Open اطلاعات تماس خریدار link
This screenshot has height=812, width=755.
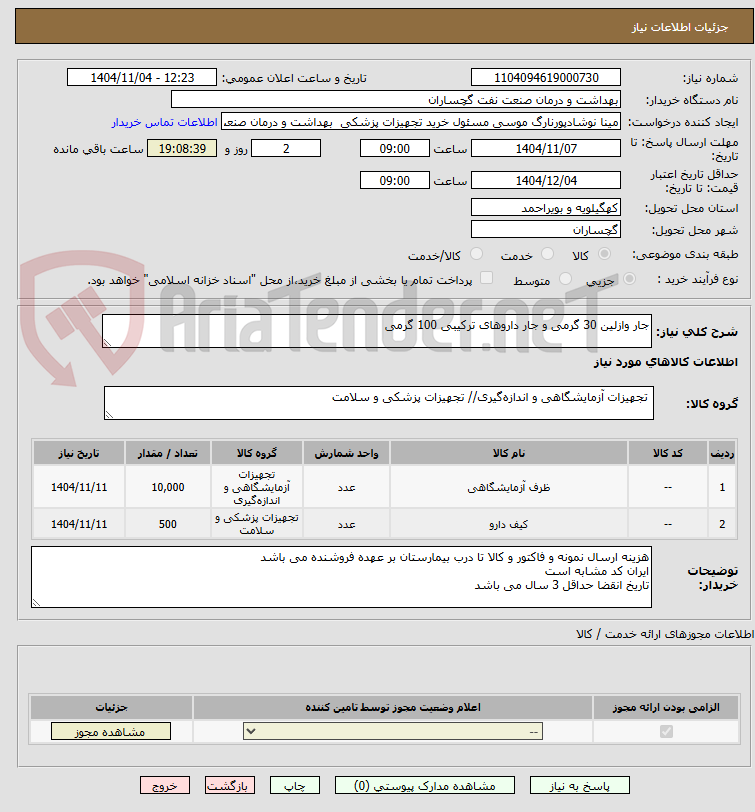pyautogui.click(x=164, y=122)
